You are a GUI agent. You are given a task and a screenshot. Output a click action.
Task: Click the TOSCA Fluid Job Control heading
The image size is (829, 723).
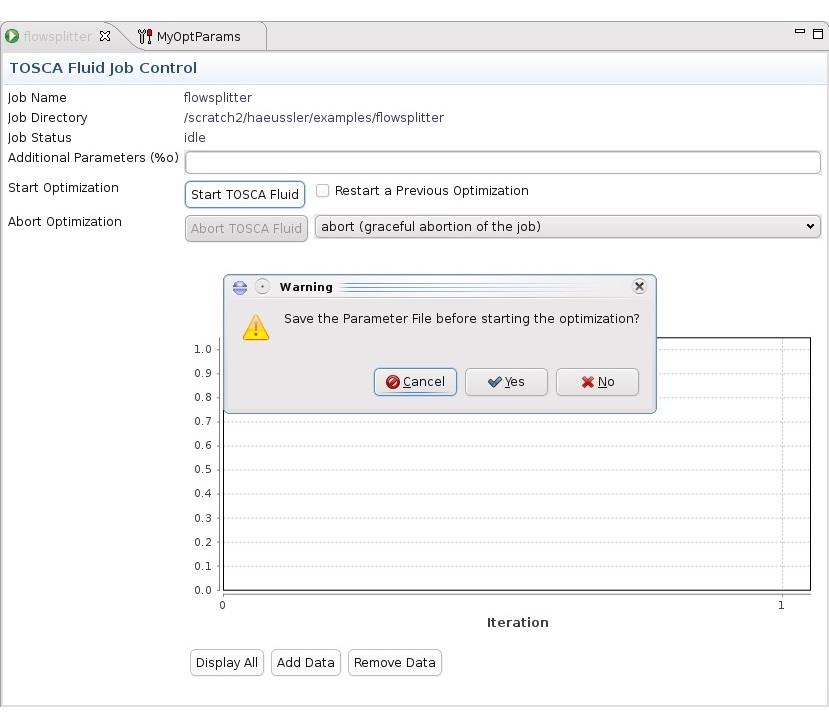point(103,68)
